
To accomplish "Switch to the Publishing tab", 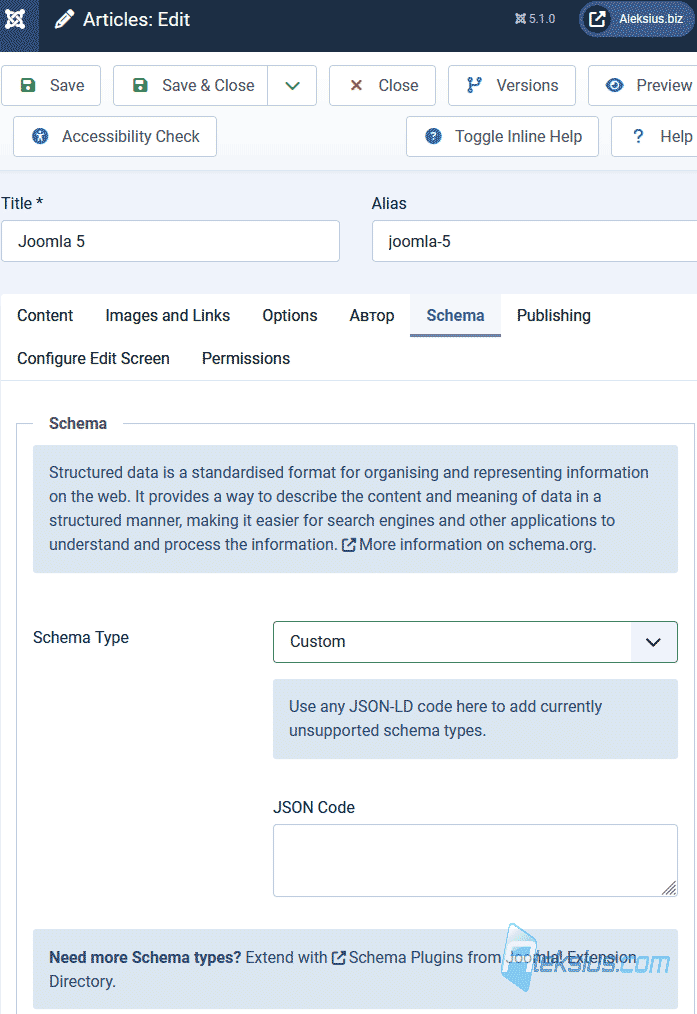I will (553, 316).
